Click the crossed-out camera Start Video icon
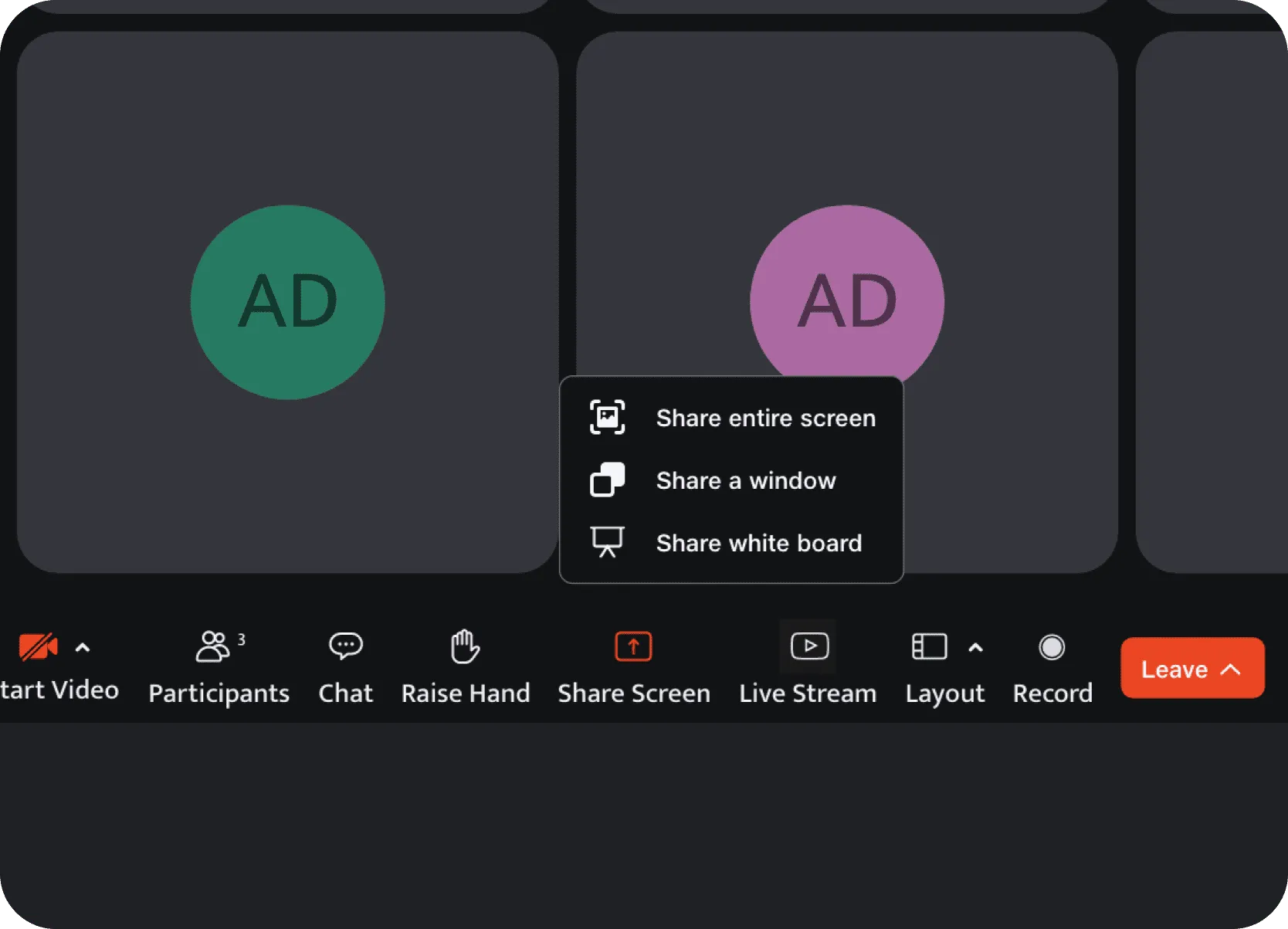The height and width of the screenshot is (929, 1288). pyautogui.click(x=38, y=646)
